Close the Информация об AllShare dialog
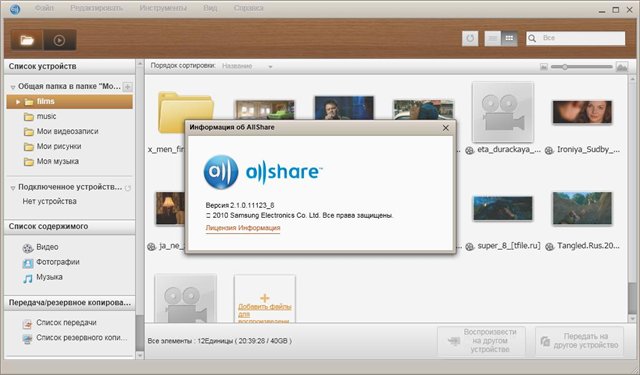Screen dimensions: 640x375 click(446, 128)
